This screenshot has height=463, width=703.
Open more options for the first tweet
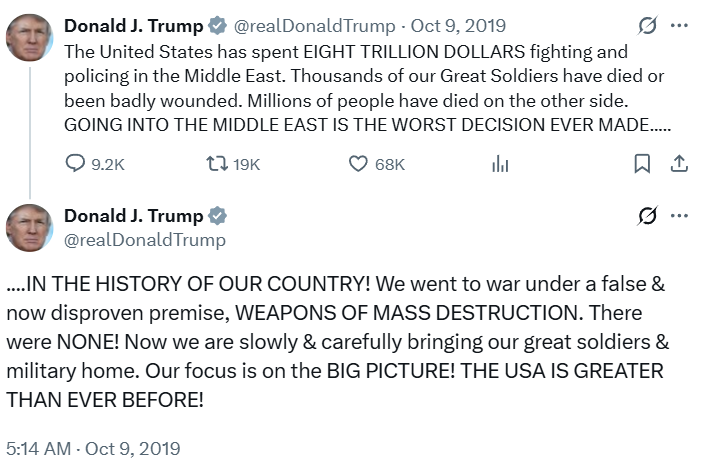click(x=679, y=26)
